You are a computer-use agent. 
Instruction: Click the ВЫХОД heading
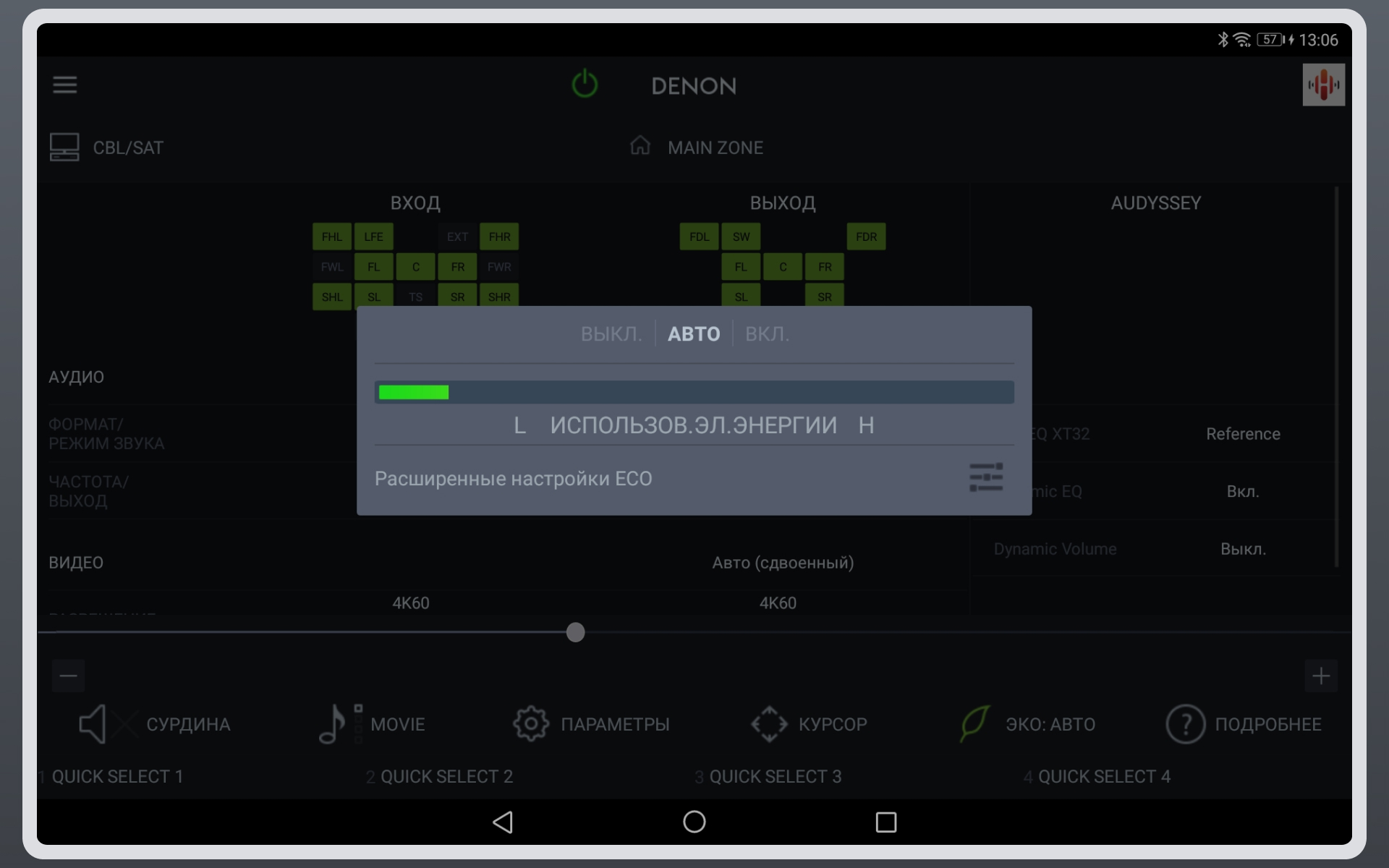[x=783, y=203]
